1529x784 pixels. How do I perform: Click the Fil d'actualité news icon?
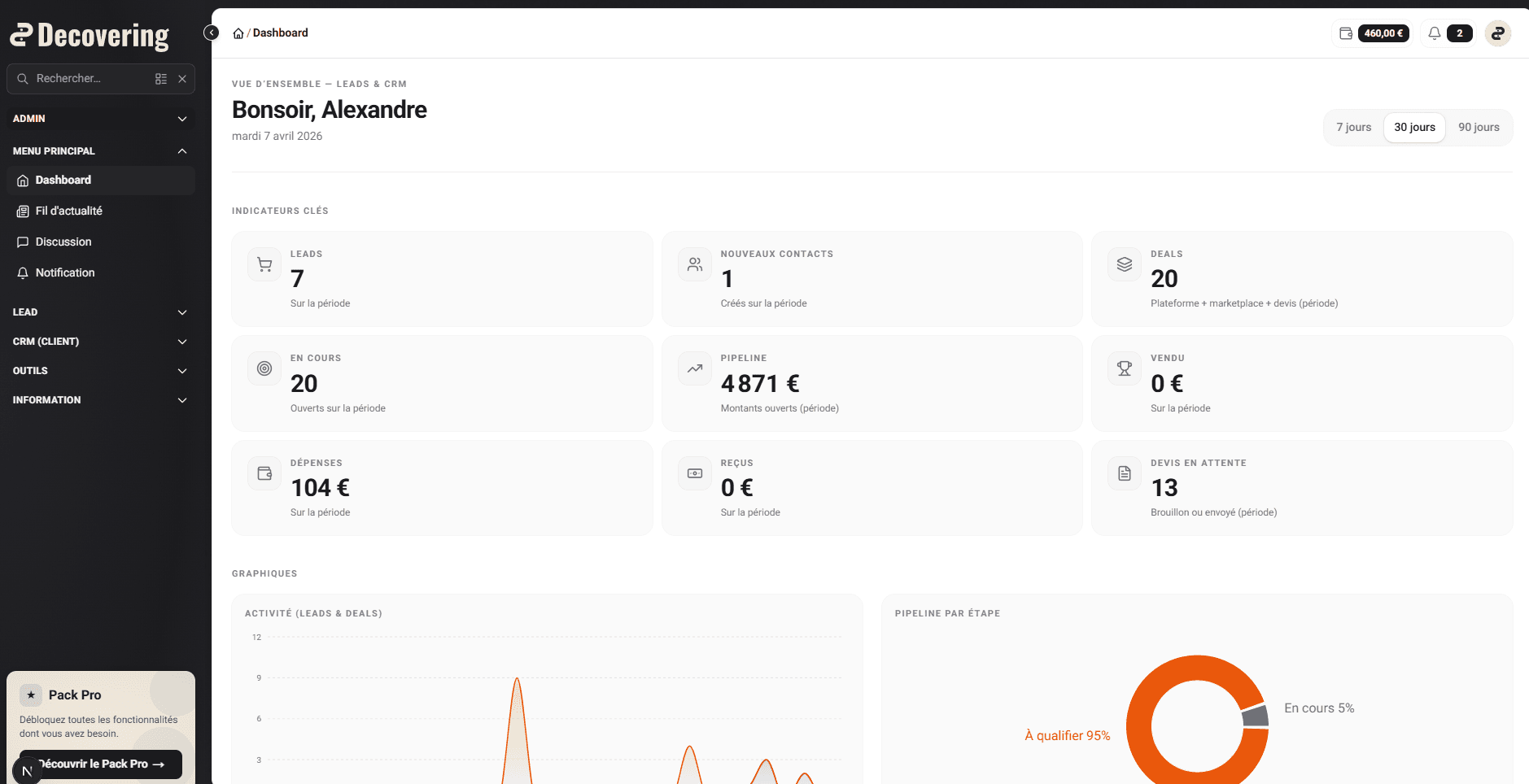(x=22, y=211)
